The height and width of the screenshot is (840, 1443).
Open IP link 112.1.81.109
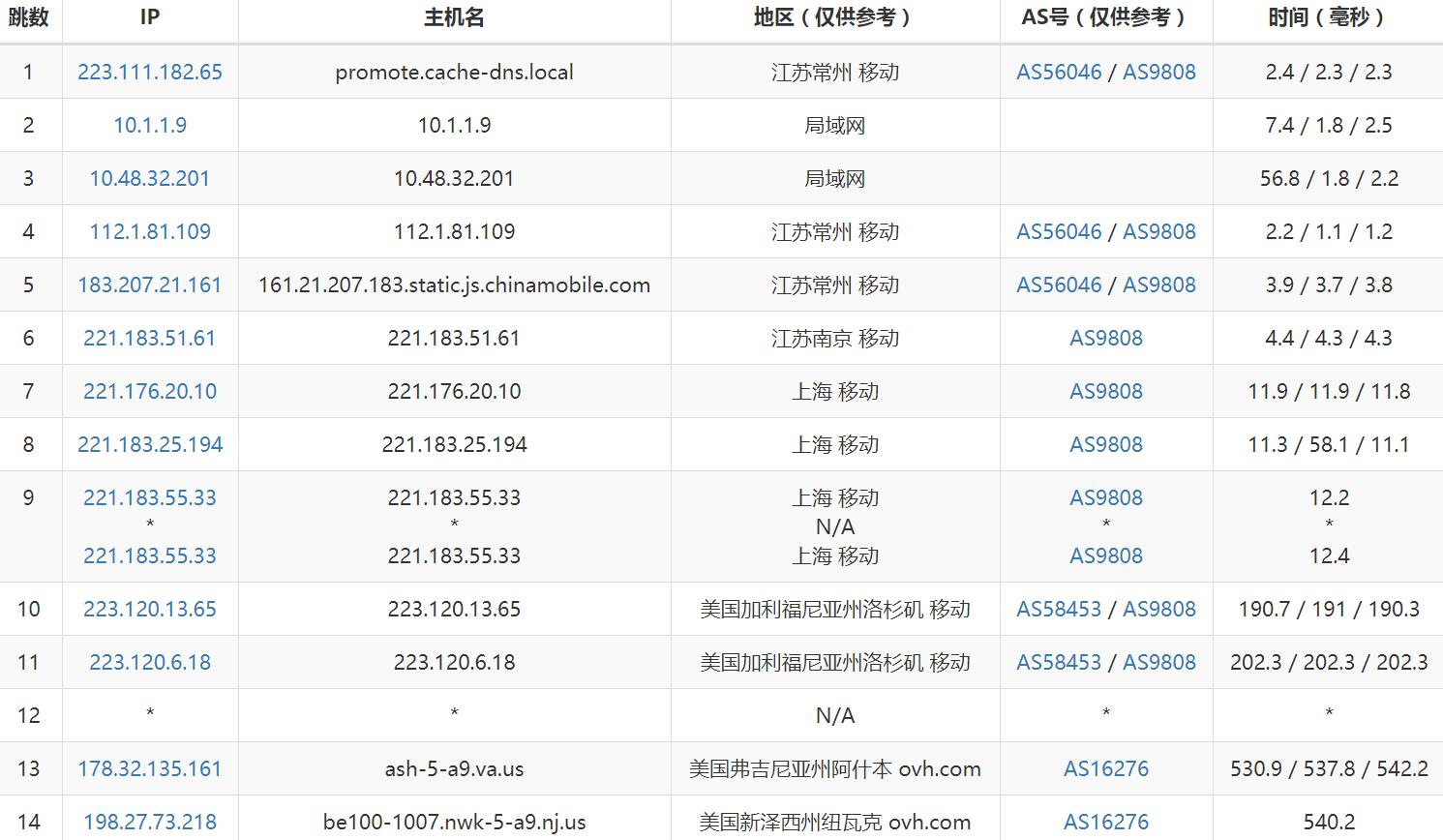[x=150, y=231]
